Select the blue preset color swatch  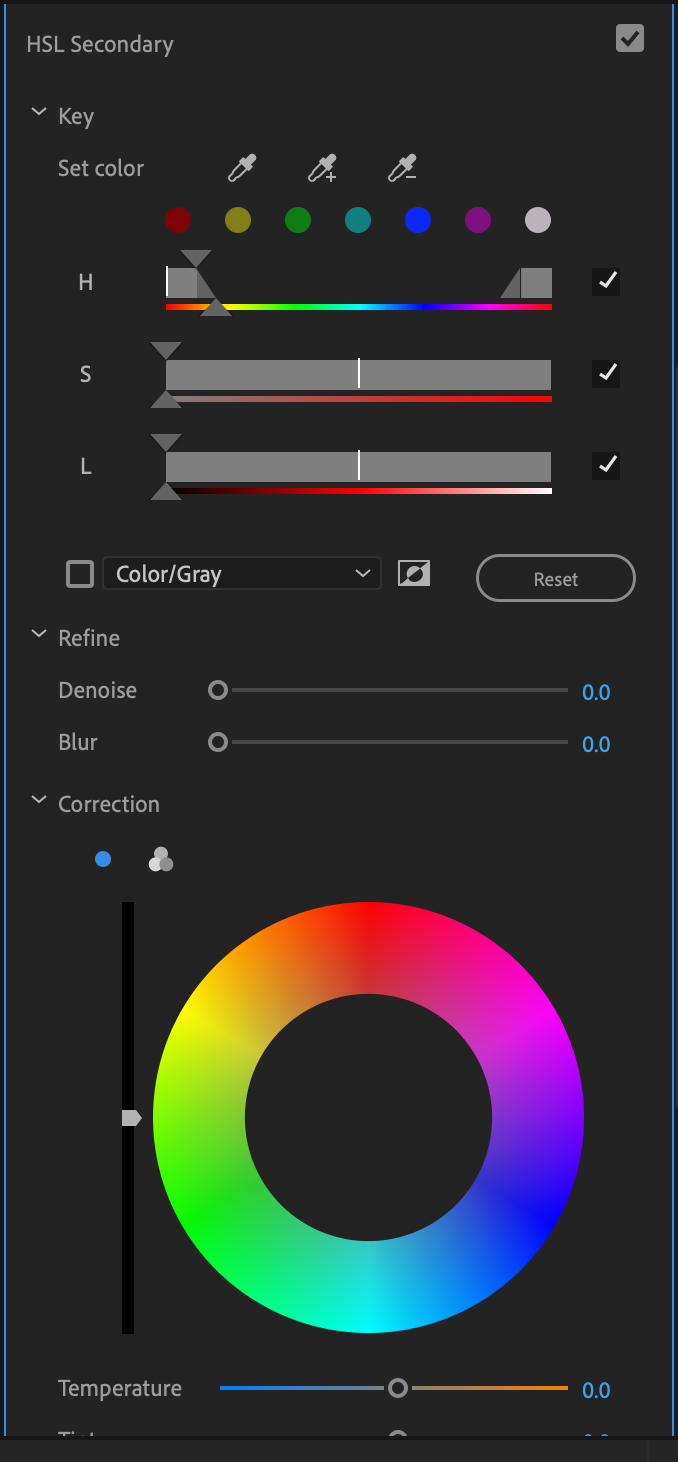pos(417,220)
